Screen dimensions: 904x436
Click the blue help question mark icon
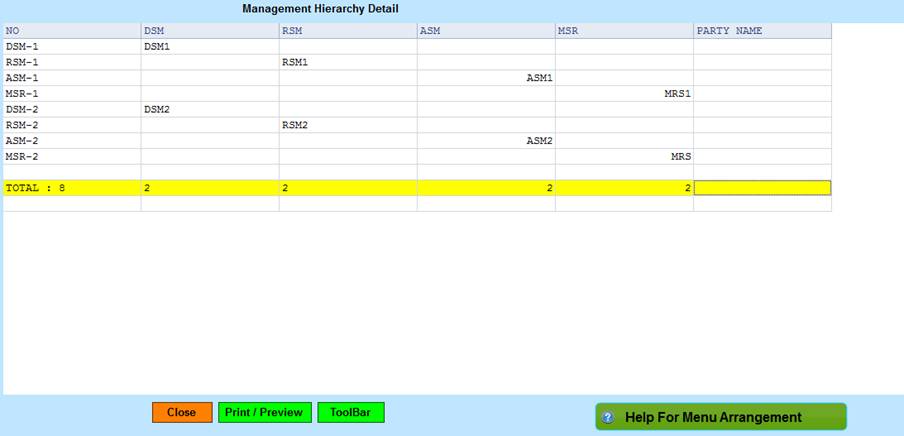tap(608, 417)
